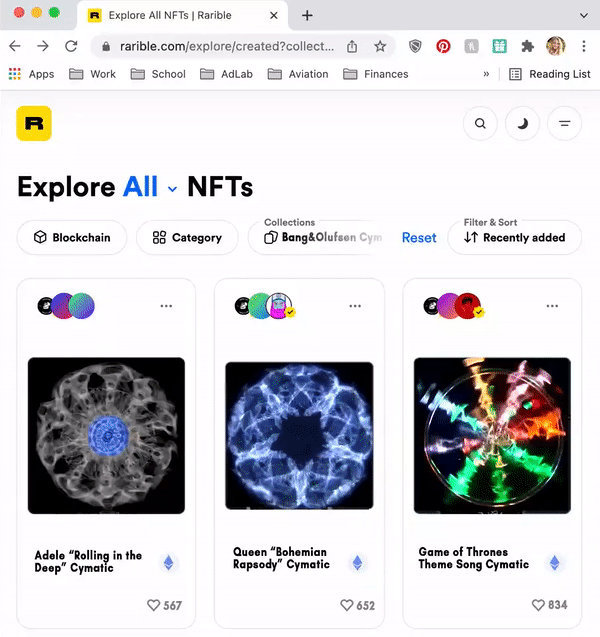The width and height of the screenshot is (600, 637).
Task: Click Ethereum icon on Game of Thrones card
Action: tap(555, 563)
